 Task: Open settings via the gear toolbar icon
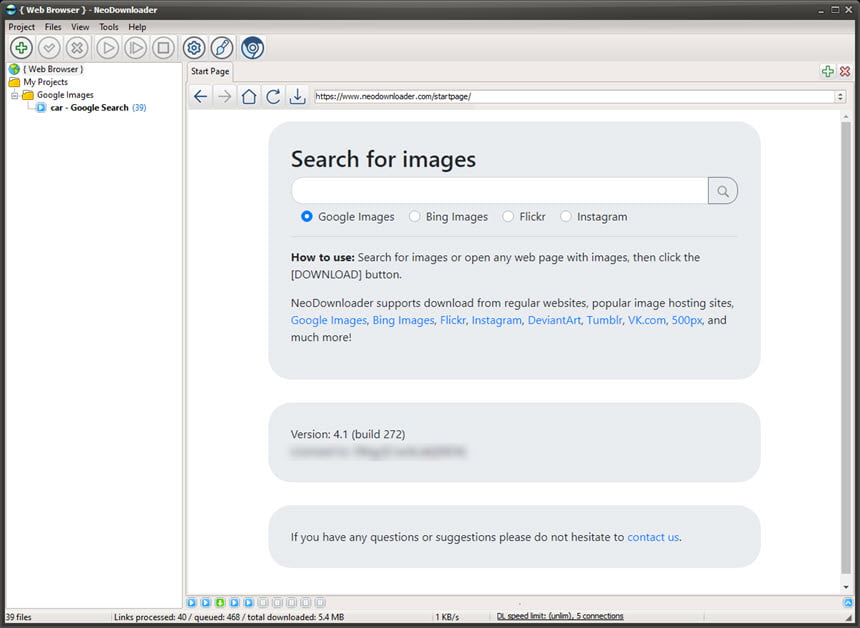point(194,48)
